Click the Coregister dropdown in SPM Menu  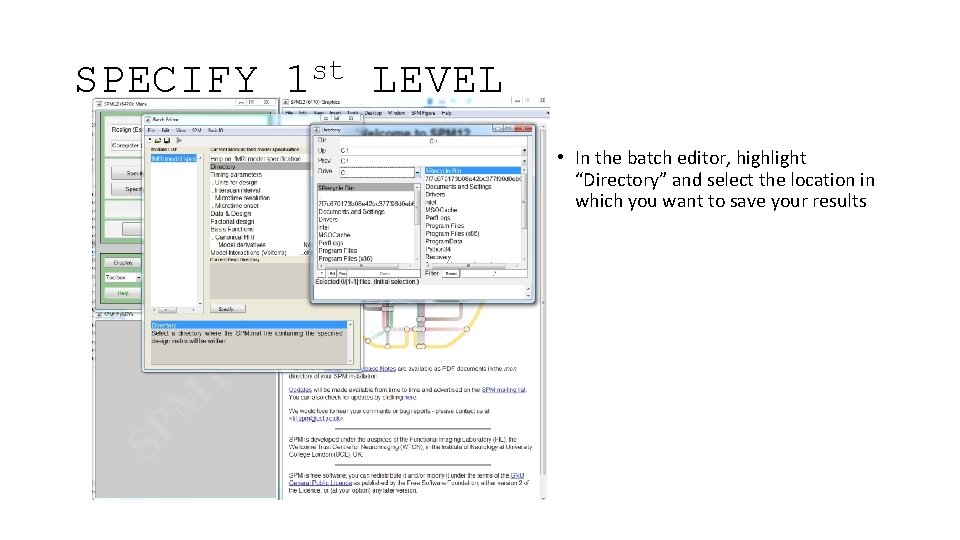coord(126,146)
